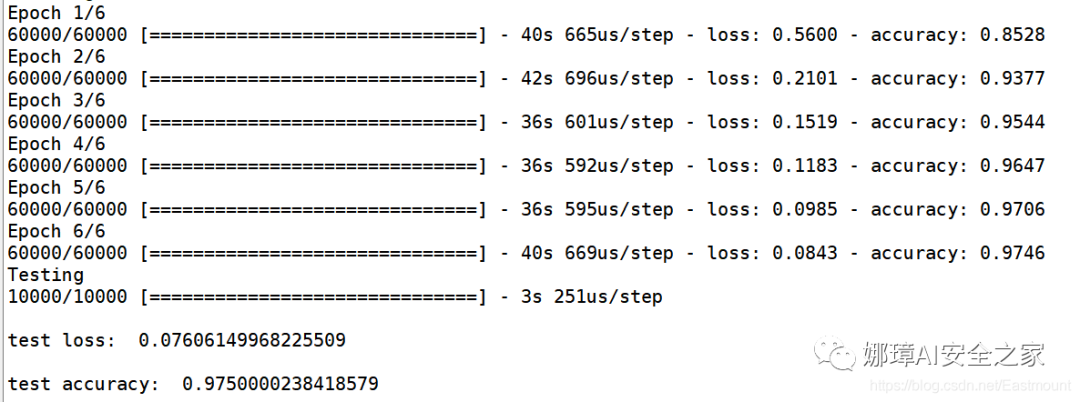Click the 36s 592us/step timing text

click(x=597, y=166)
